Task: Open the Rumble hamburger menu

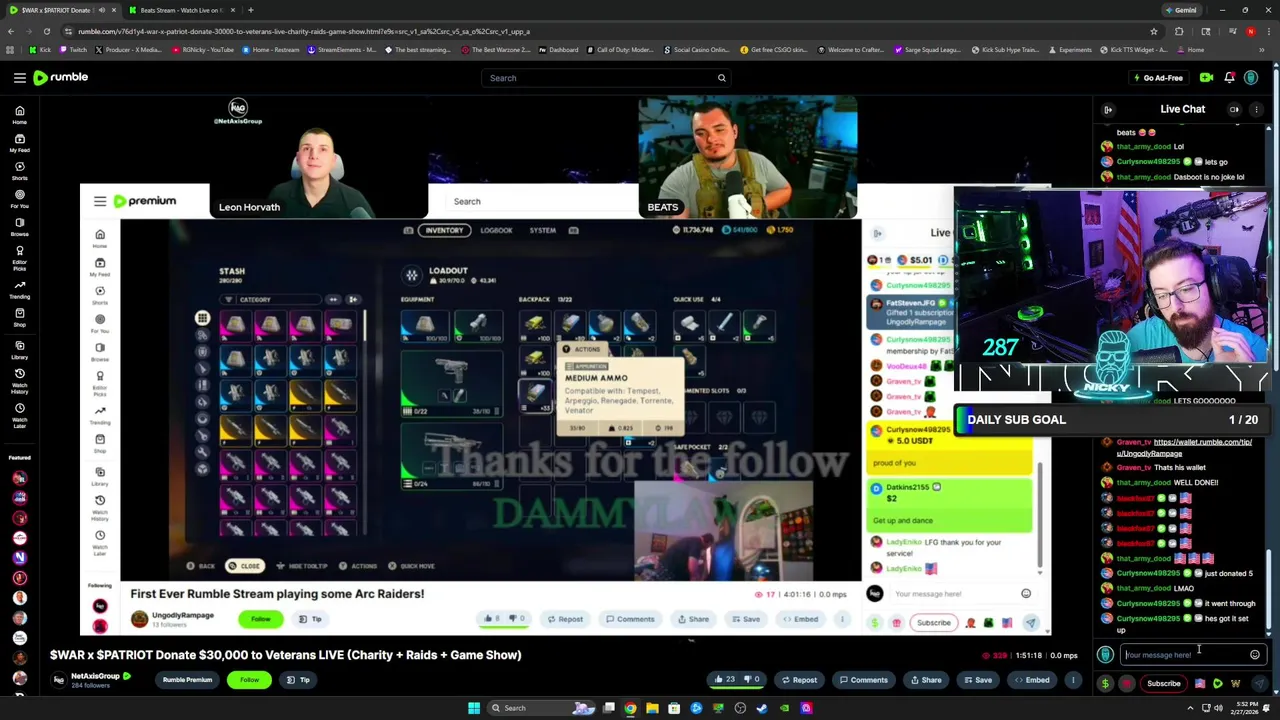Action: point(19,77)
